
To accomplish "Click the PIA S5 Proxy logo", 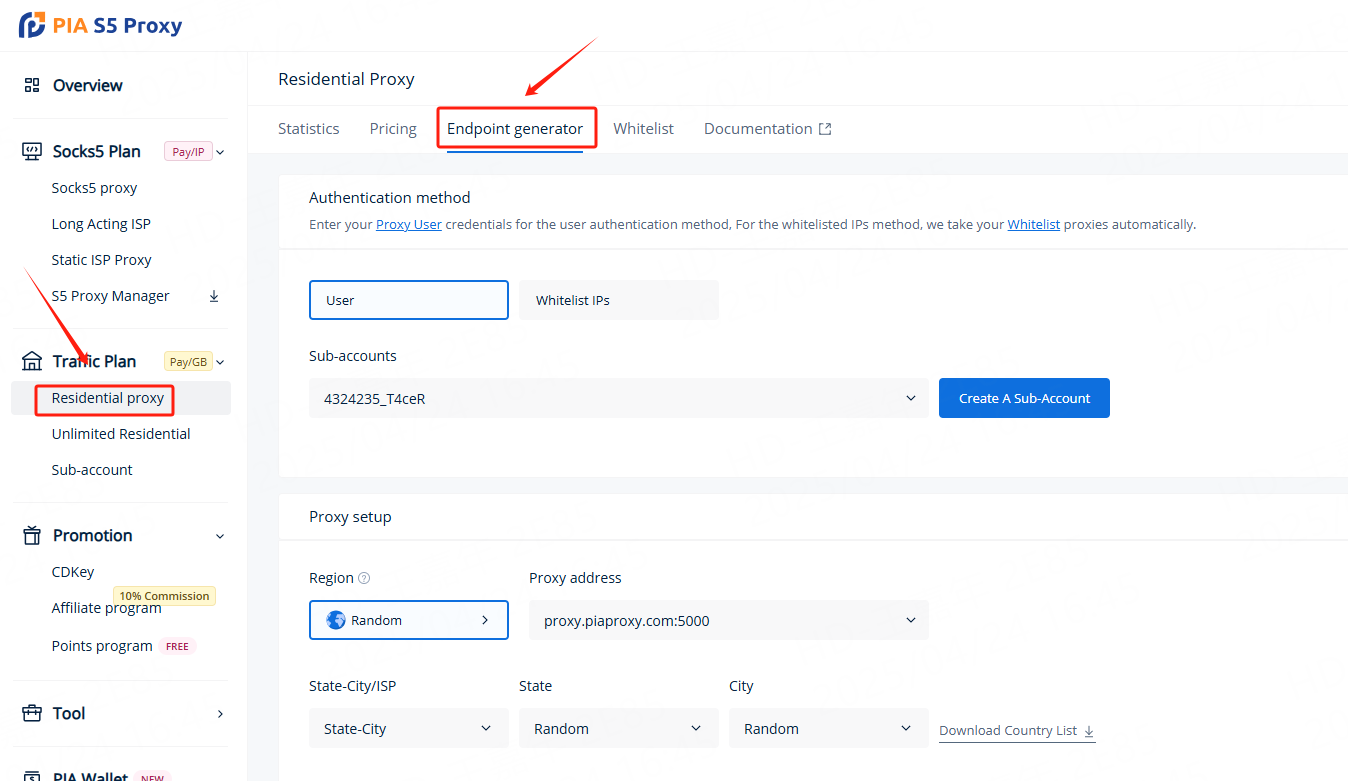I will coord(100,25).
